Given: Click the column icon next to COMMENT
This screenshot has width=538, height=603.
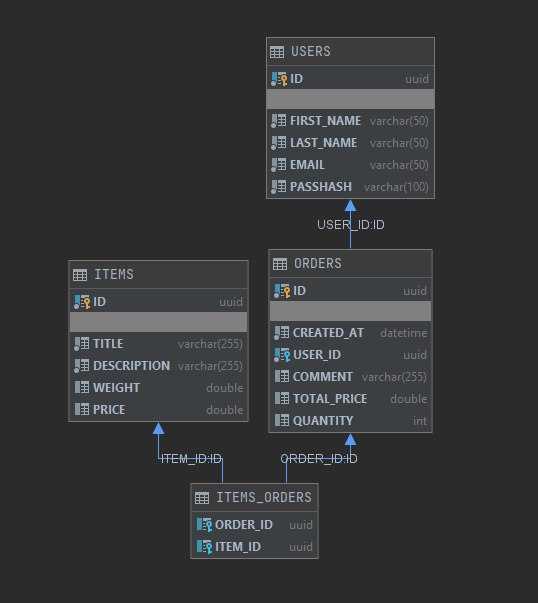Looking at the screenshot, I should (282, 376).
